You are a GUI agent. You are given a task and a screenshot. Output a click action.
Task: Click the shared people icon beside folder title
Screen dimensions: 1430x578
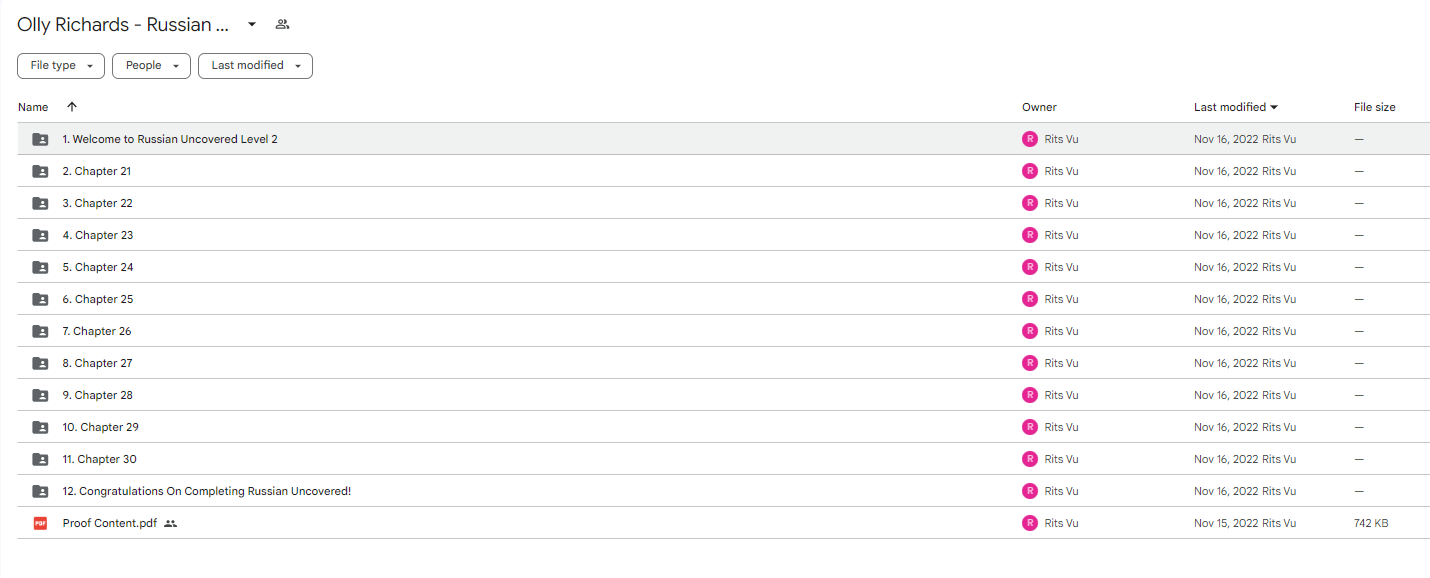[x=282, y=25]
